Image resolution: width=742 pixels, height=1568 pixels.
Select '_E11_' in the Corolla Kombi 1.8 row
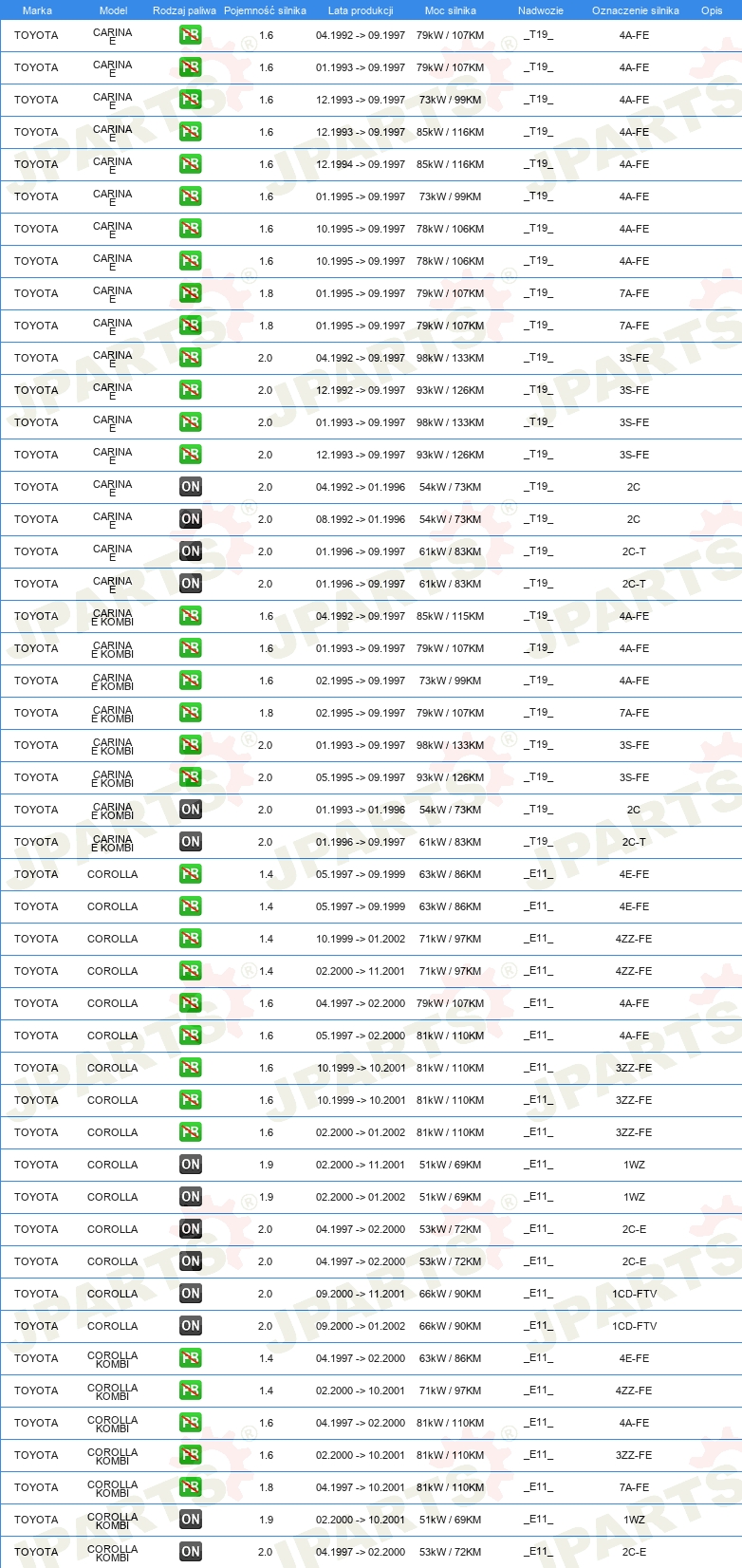538,1486
